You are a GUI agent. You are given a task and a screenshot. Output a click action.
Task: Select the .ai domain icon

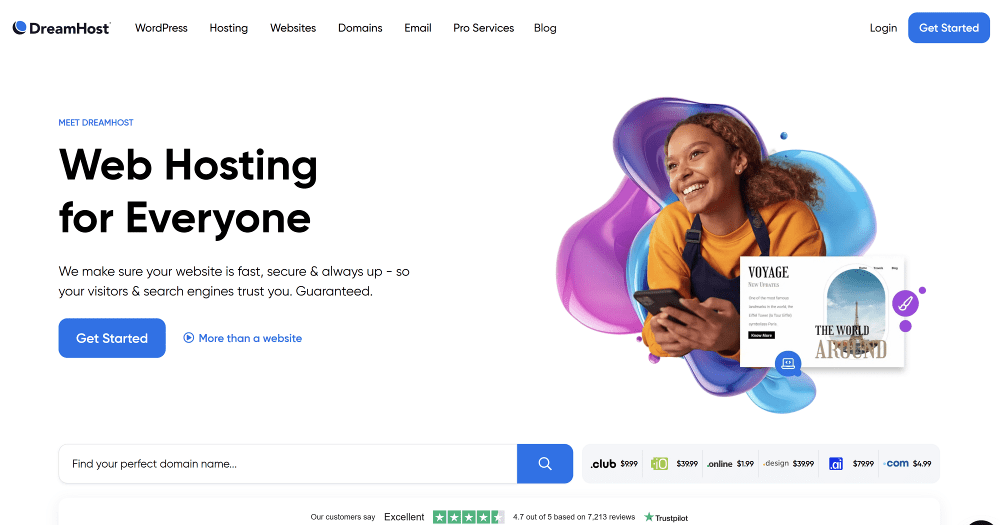pyautogui.click(x=835, y=464)
